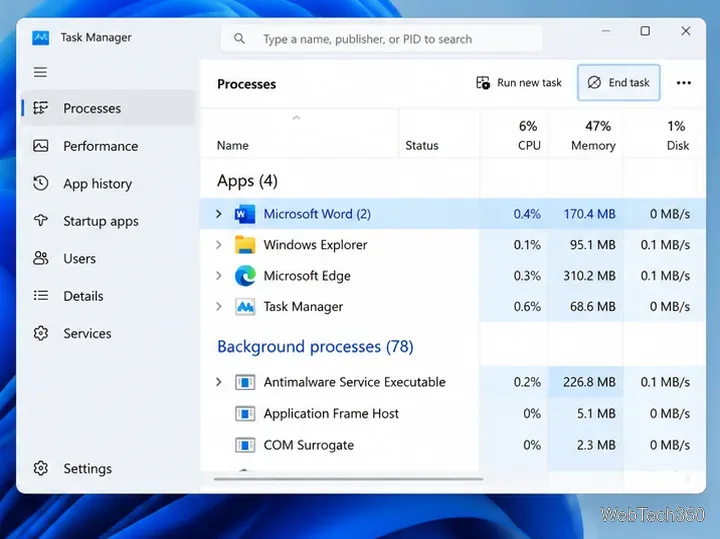The image size is (720, 539).
Task: Click the Application Frame Host process icon
Action: [x=245, y=414]
